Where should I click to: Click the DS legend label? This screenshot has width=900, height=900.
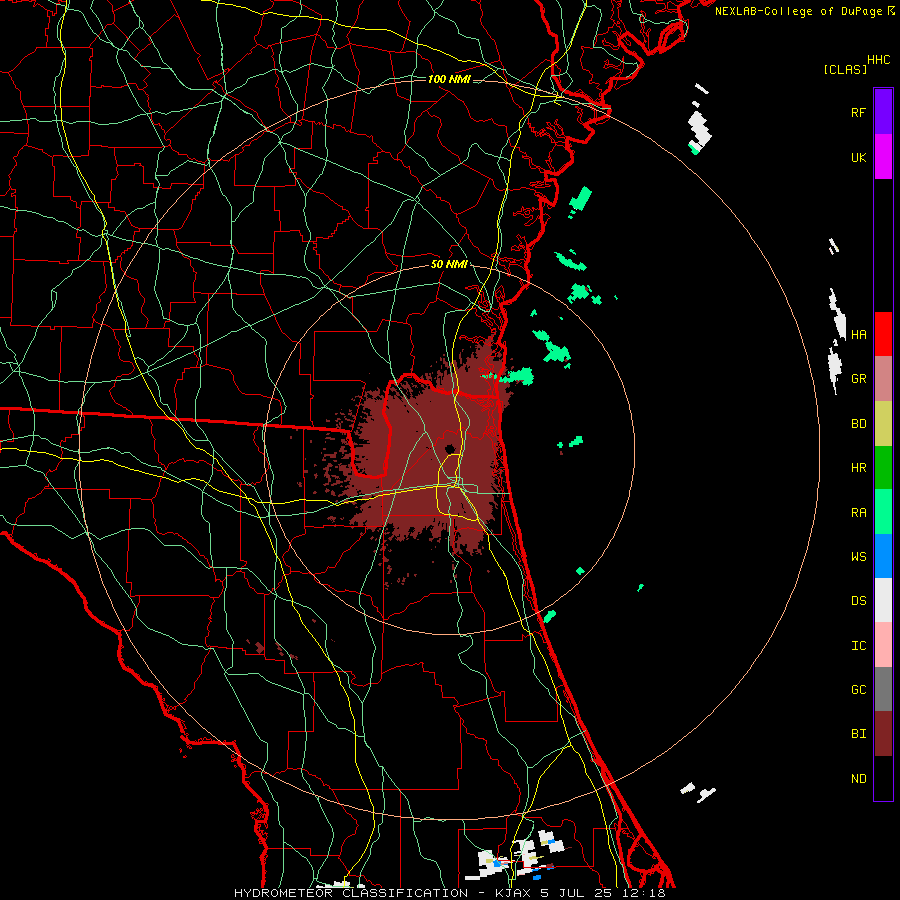point(859,601)
